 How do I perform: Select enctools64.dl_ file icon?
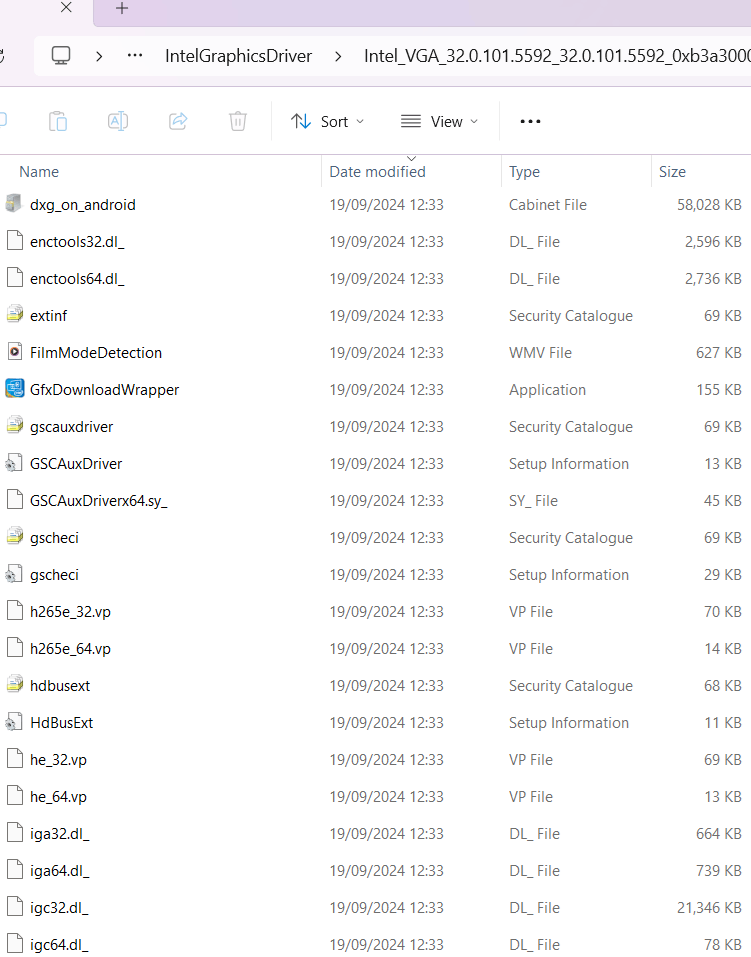click(15, 278)
